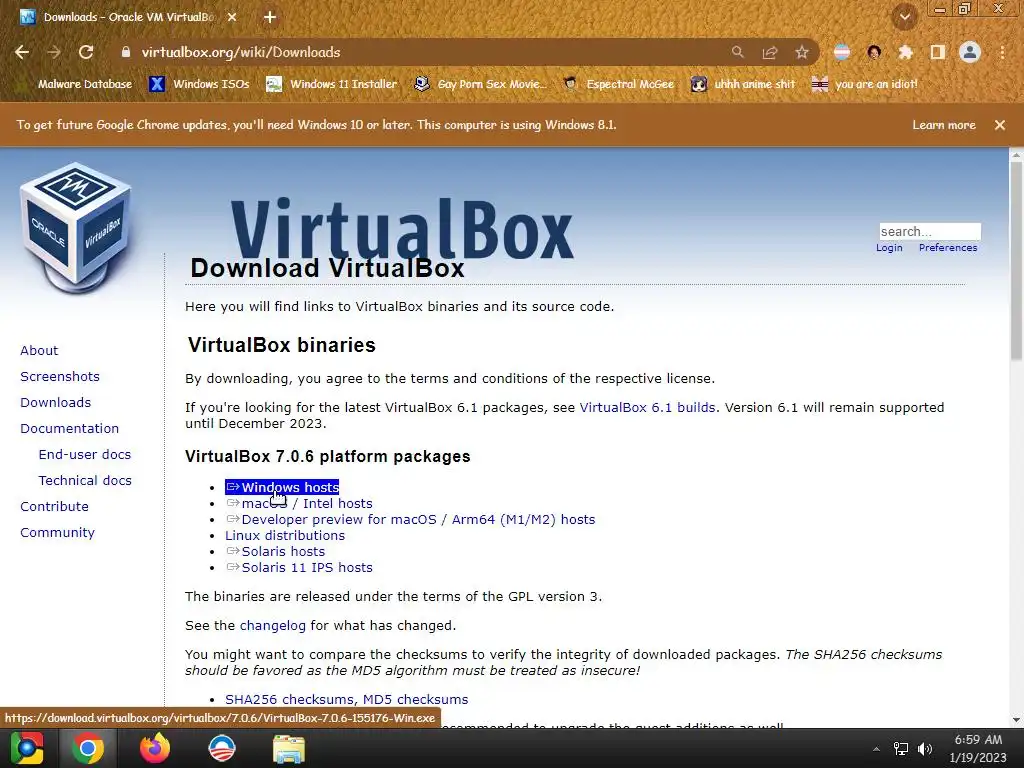Open Screenshots in sidebar

point(60,377)
